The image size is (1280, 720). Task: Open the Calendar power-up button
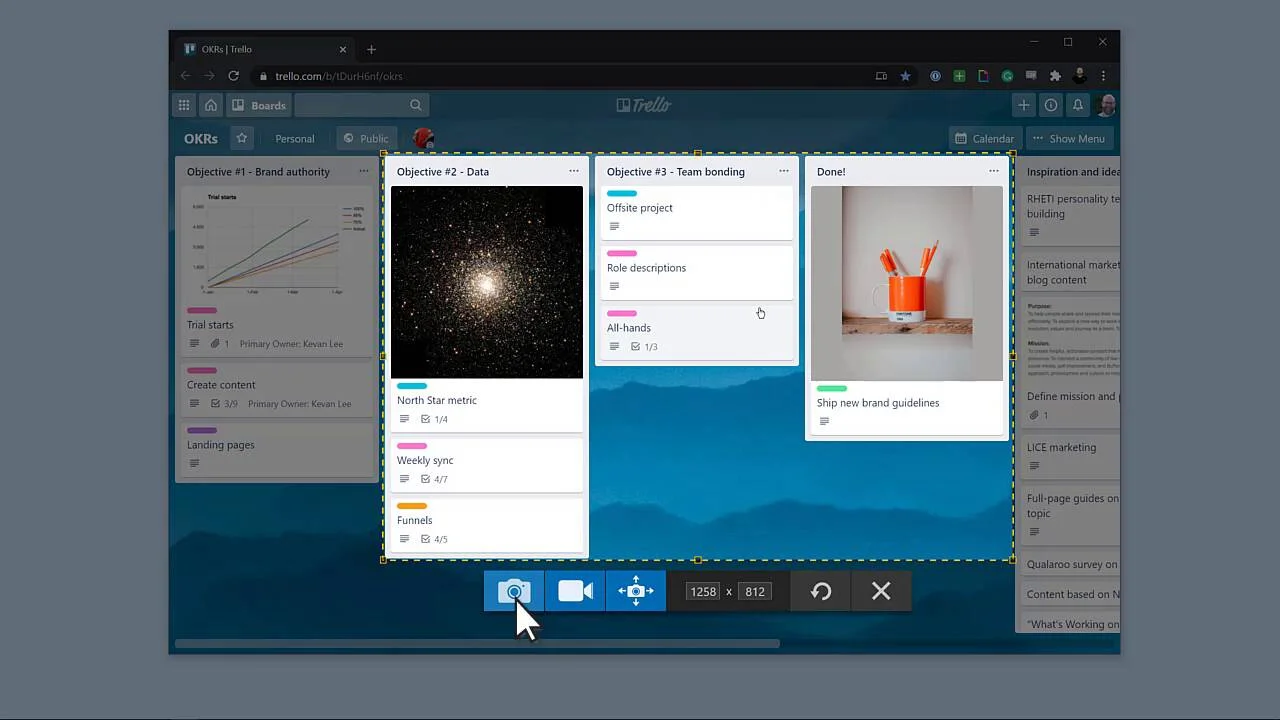click(x=984, y=139)
